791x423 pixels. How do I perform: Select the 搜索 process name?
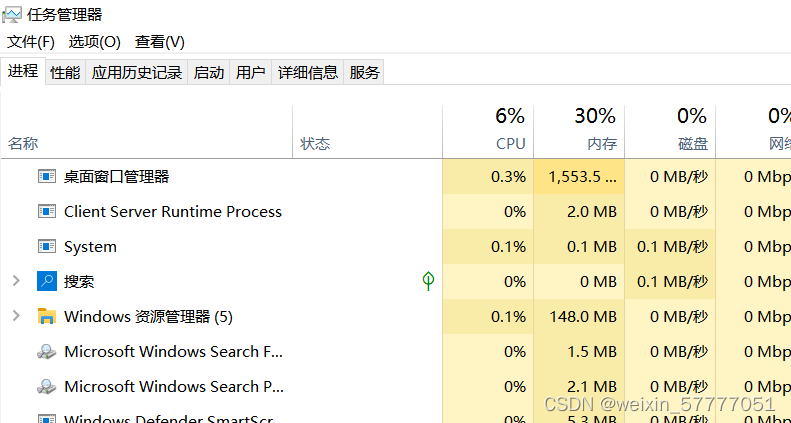click(x=79, y=281)
